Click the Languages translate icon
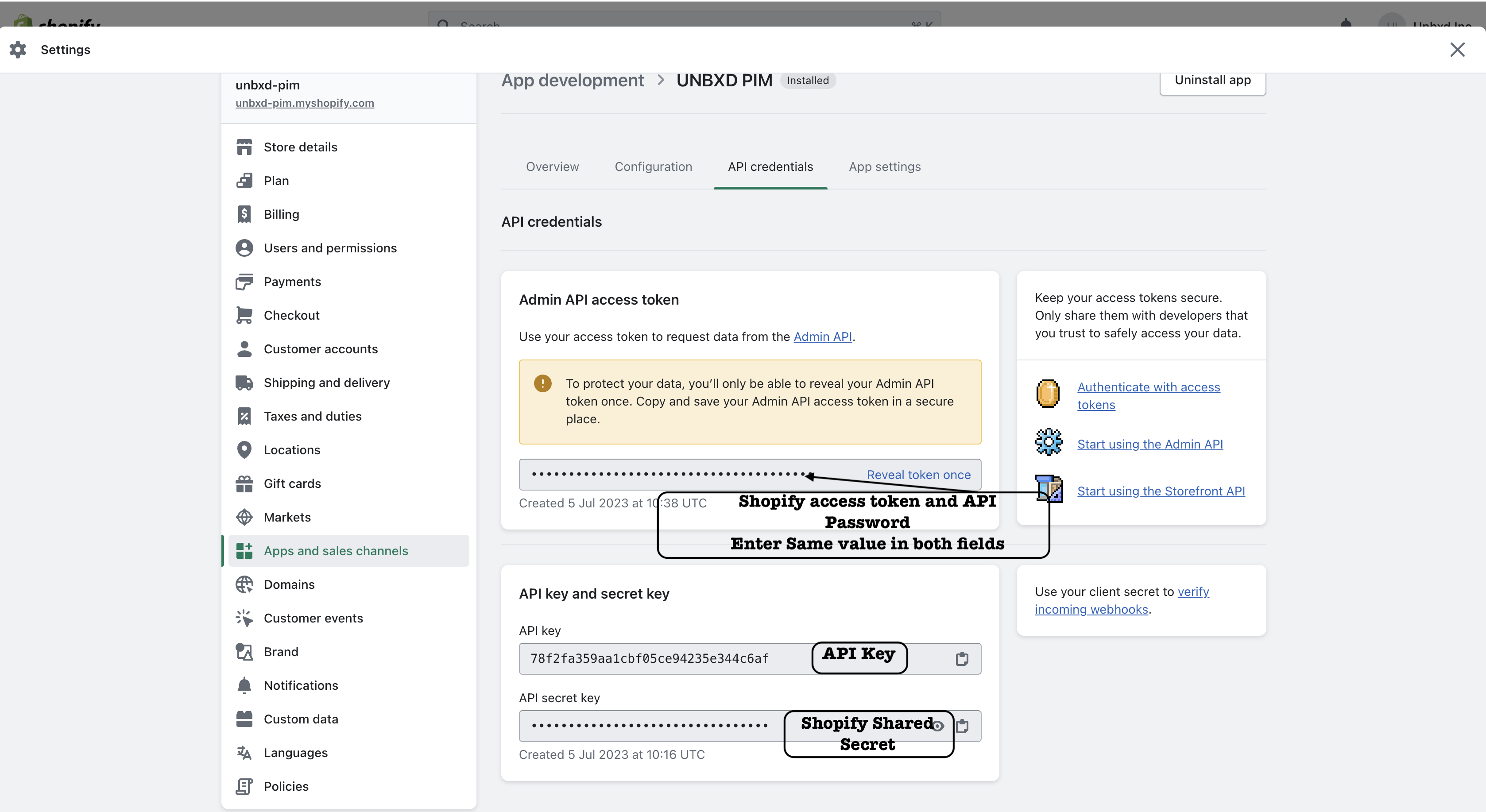The image size is (1486, 812). pyautogui.click(x=244, y=753)
